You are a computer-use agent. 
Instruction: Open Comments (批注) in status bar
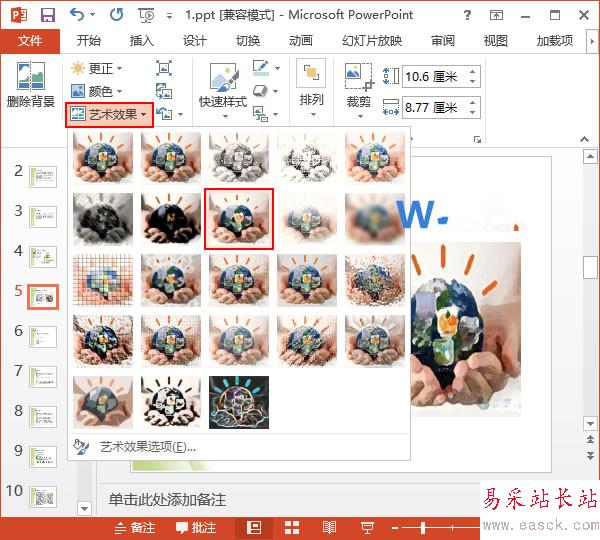[196, 528]
